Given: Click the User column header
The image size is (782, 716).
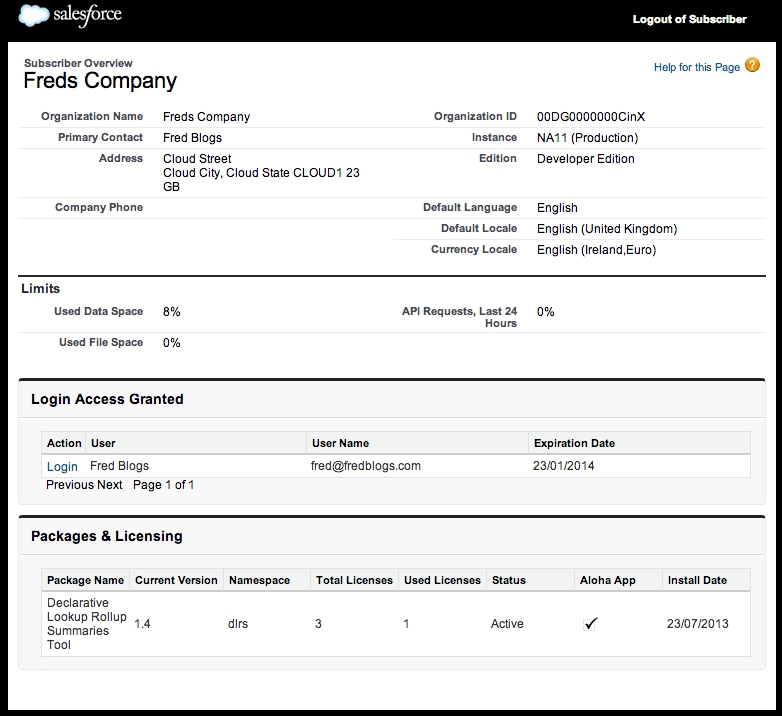Looking at the screenshot, I should (196, 443).
